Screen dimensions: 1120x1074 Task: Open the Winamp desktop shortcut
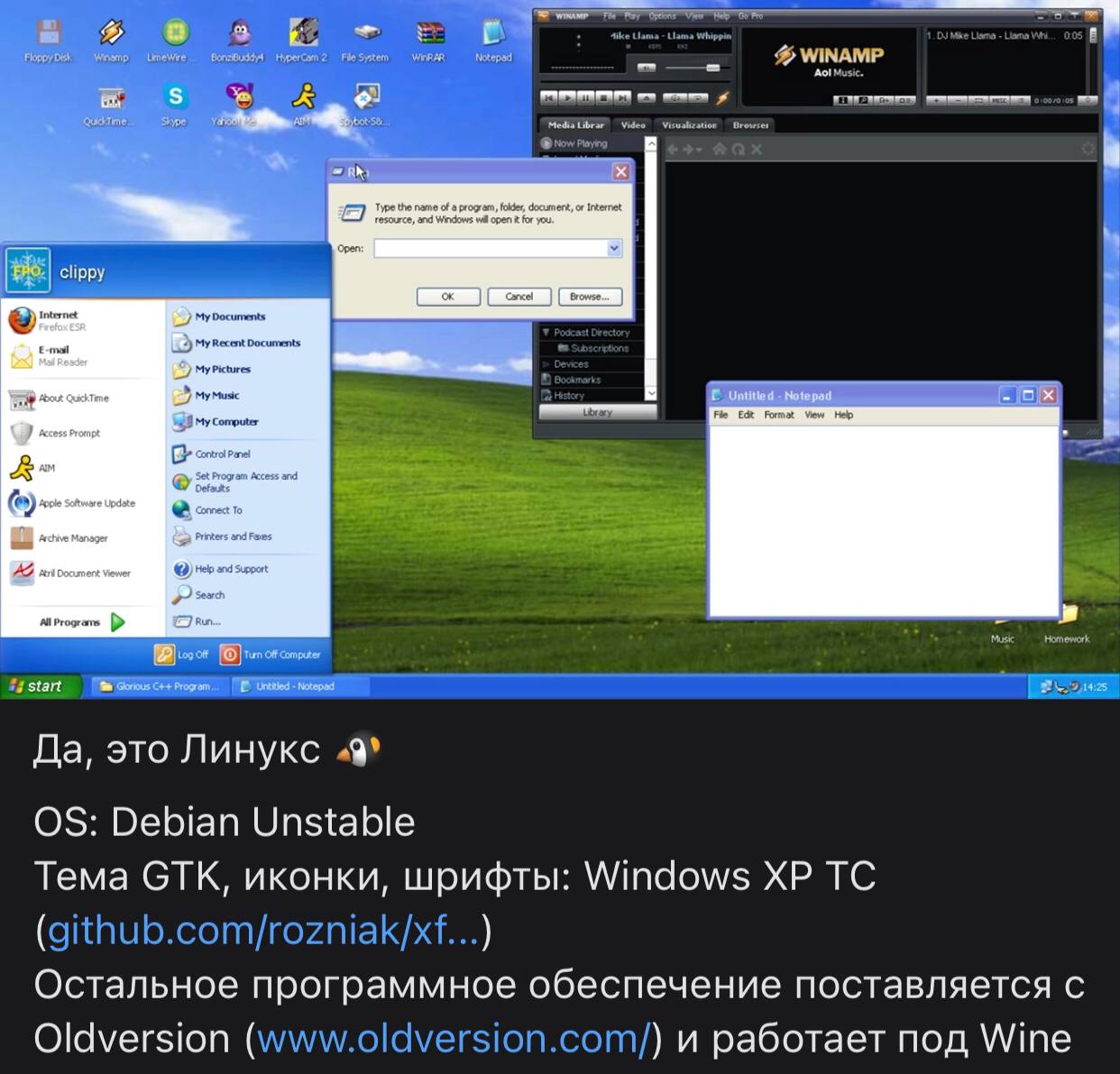[x=111, y=36]
